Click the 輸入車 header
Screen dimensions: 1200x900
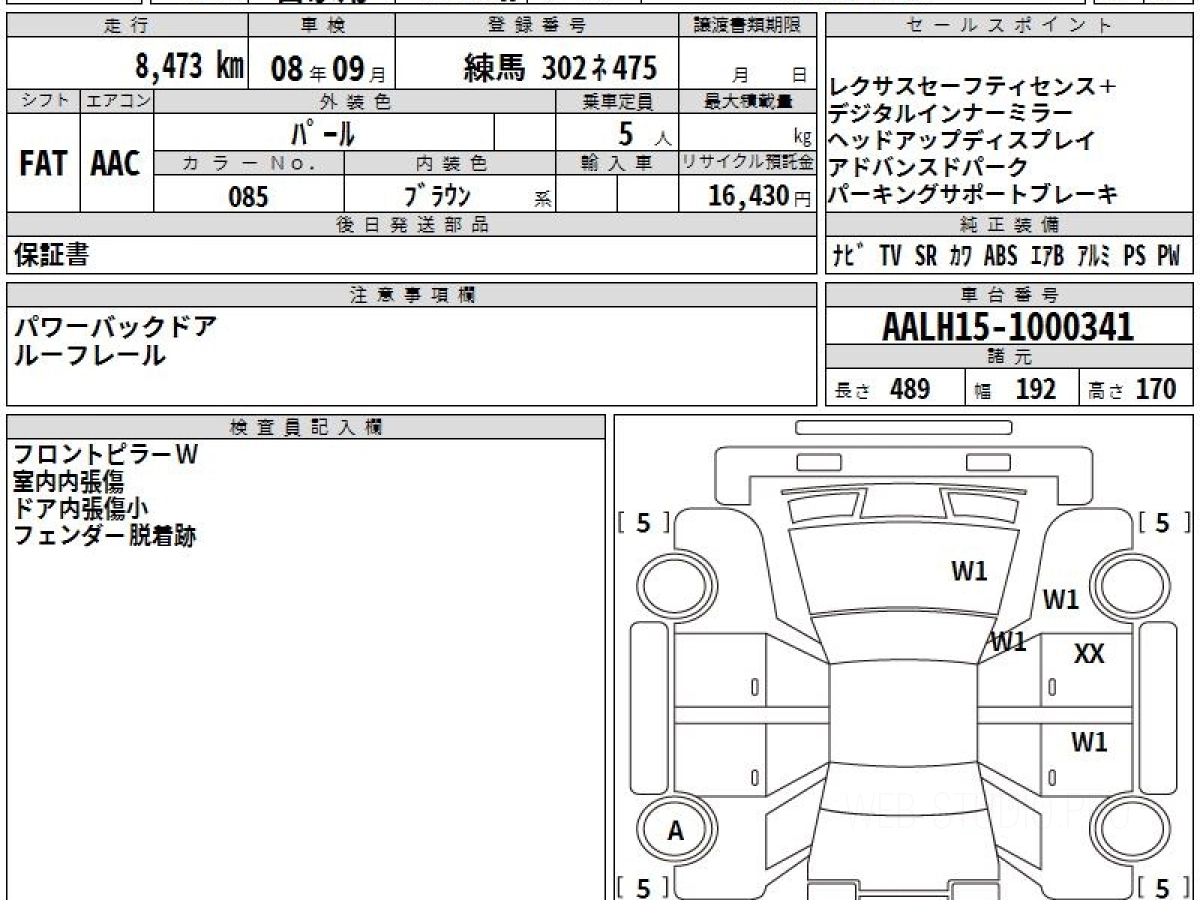tap(617, 163)
